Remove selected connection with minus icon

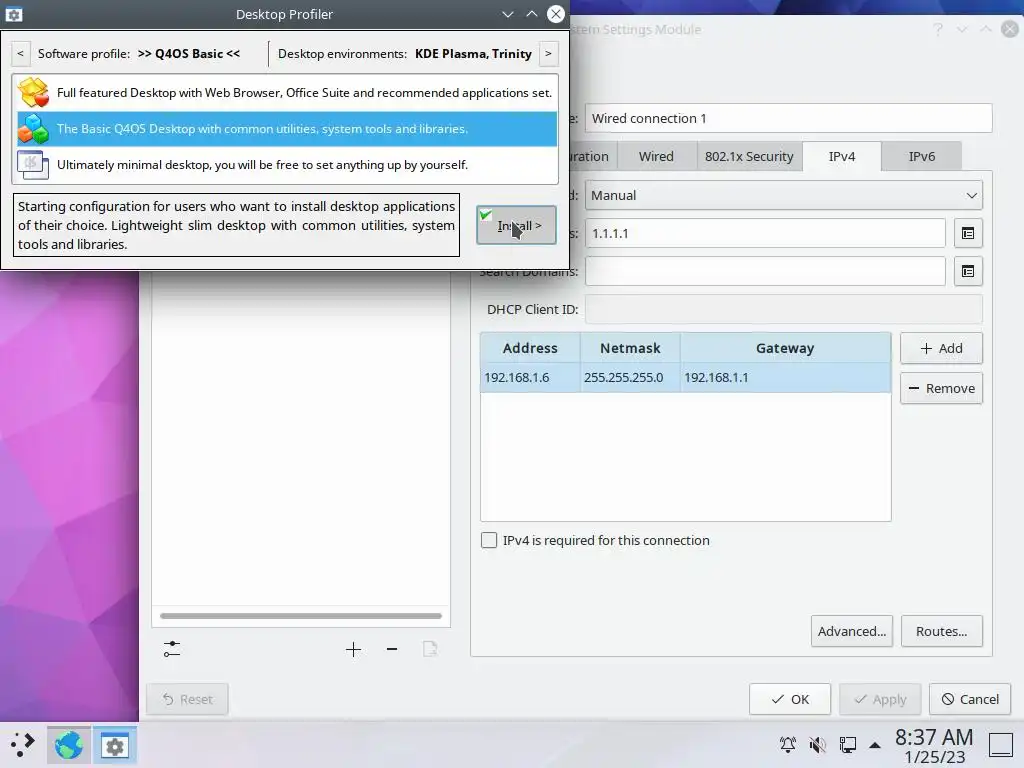point(392,649)
